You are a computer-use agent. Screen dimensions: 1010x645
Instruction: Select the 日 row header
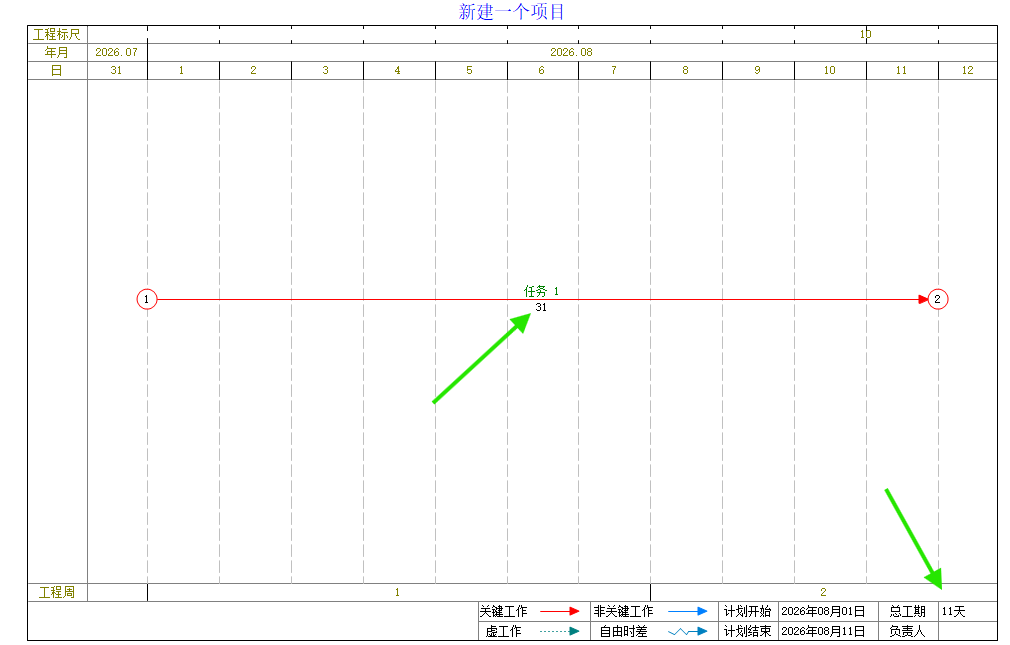tap(57, 70)
